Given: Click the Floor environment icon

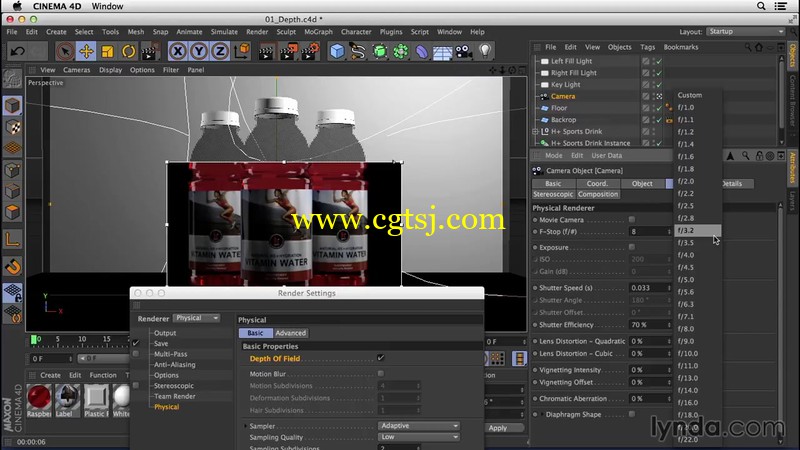Looking at the screenshot, I should 442,52.
